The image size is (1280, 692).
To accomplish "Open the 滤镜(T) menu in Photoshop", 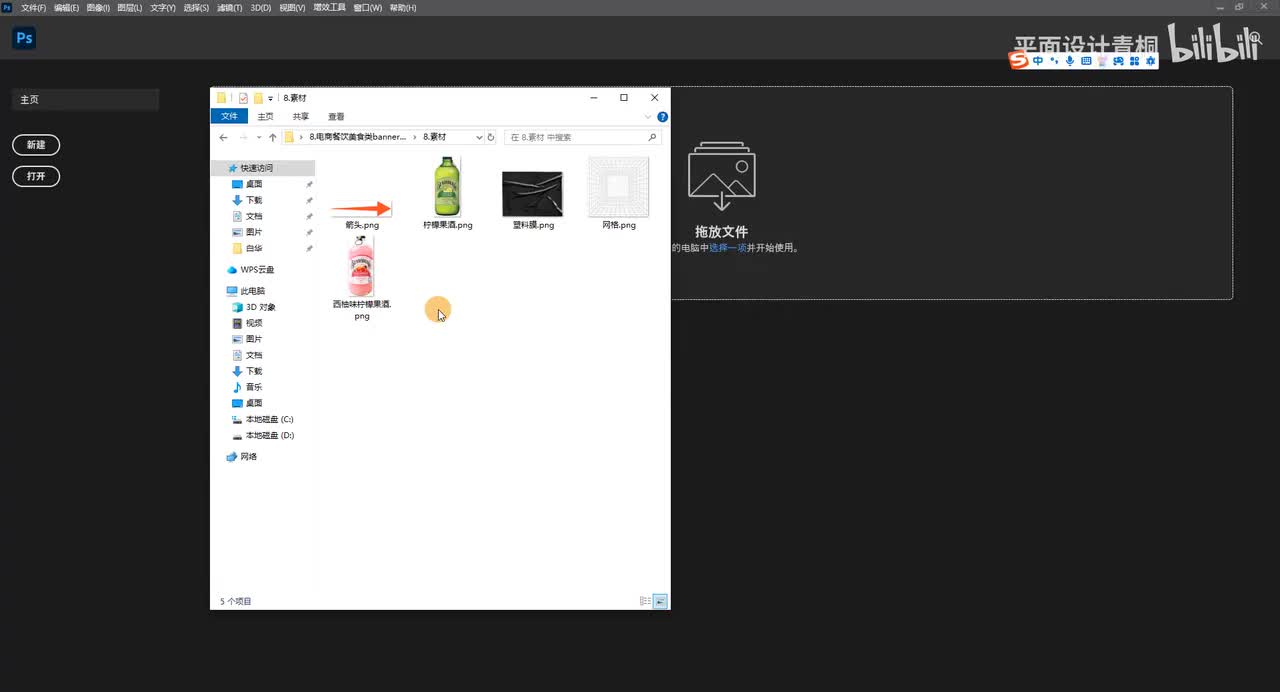I will [x=229, y=7].
